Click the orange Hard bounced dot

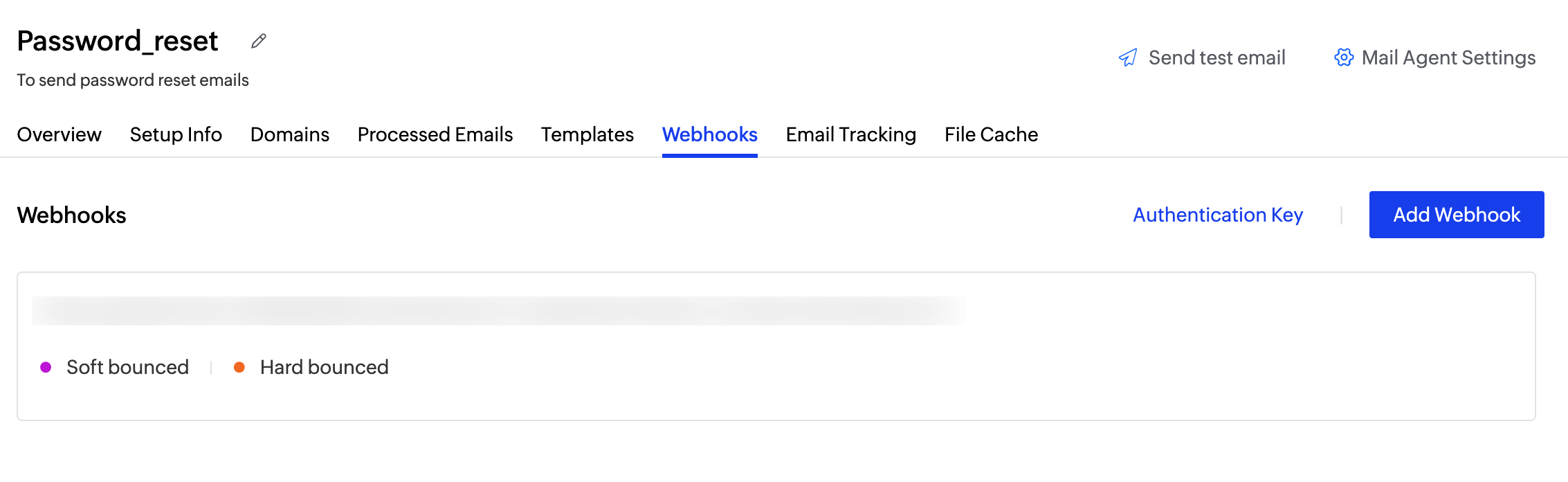[x=239, y=367]
